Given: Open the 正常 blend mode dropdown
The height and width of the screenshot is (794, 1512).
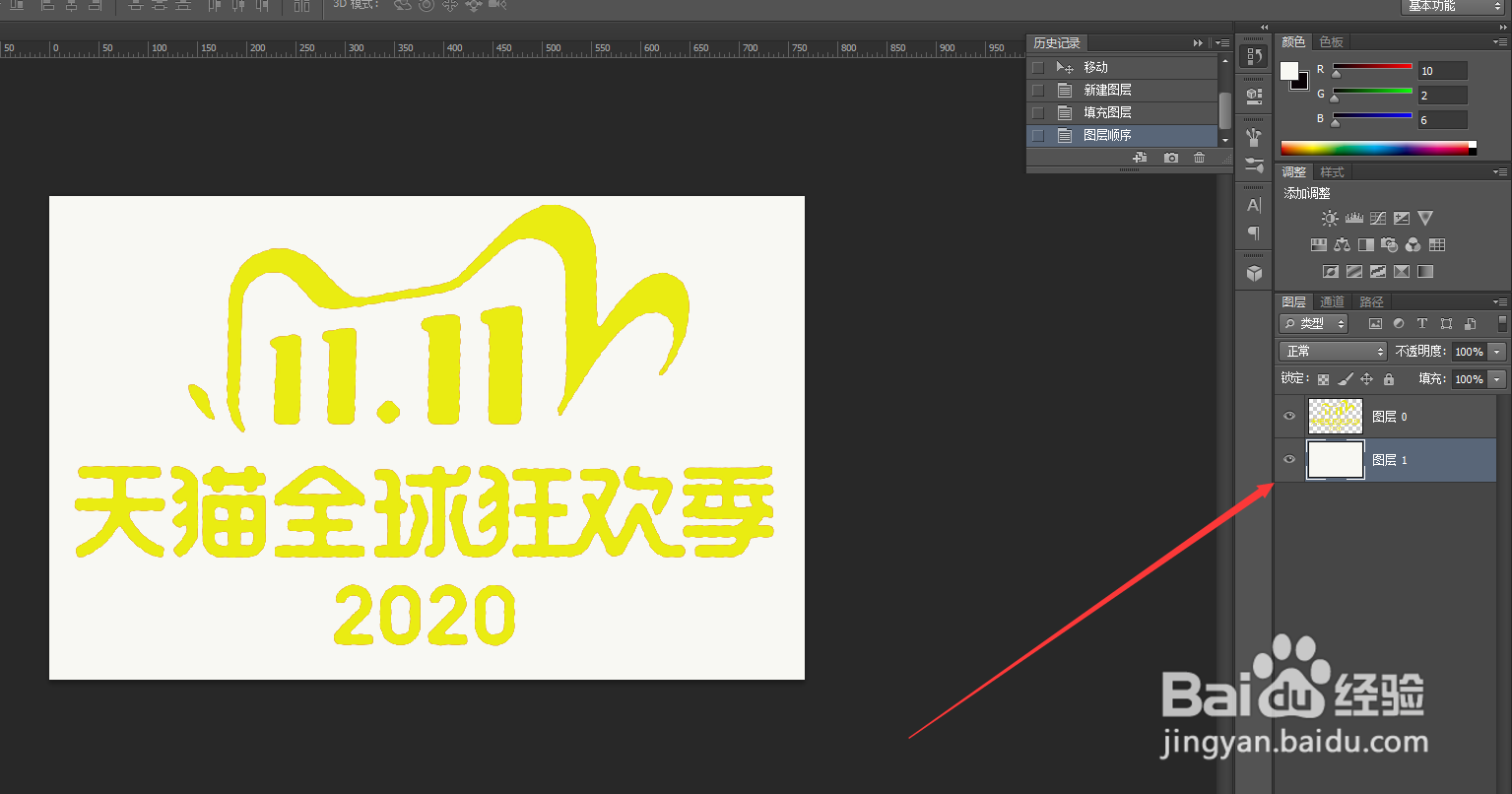Looking at the screenshot, I should coord(1333,351).
